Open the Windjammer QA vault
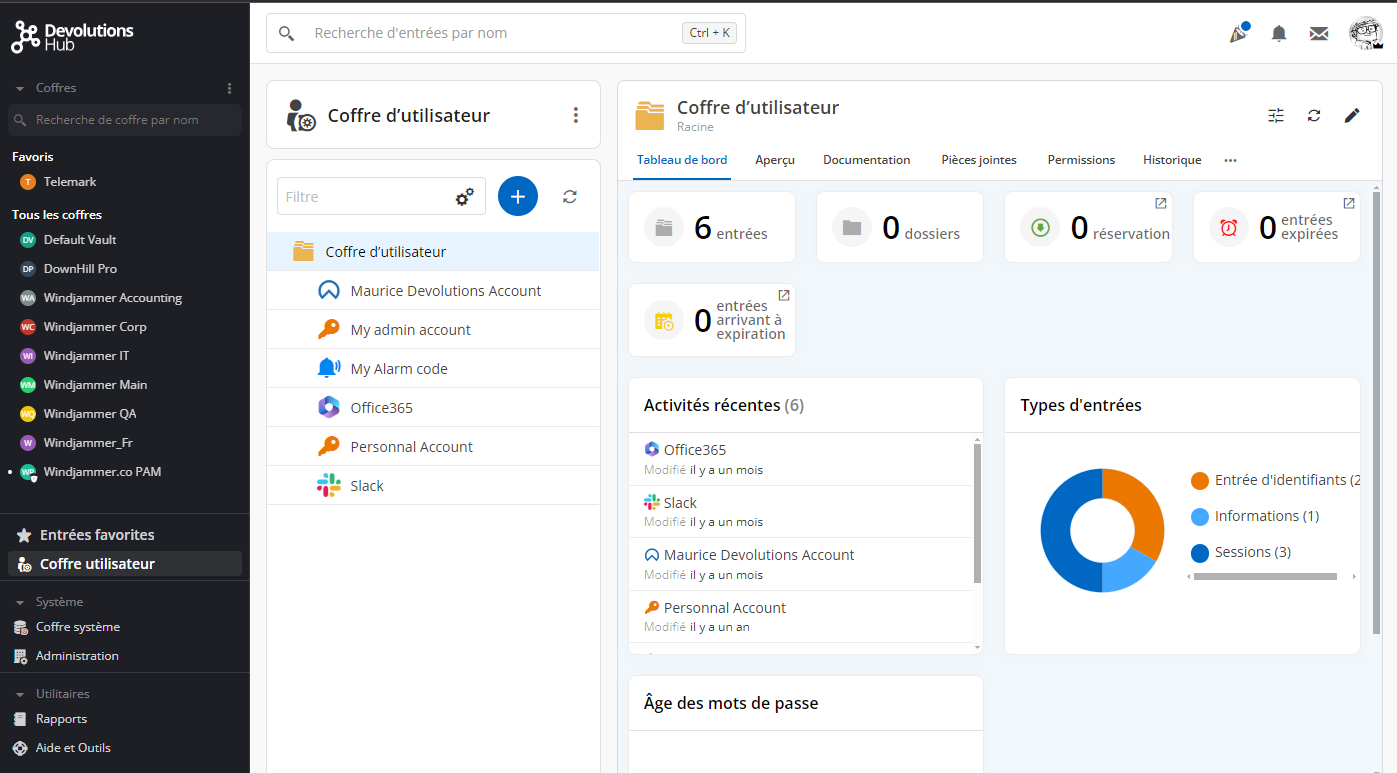This screenshot has width=1397, height=773. (125, 414)
